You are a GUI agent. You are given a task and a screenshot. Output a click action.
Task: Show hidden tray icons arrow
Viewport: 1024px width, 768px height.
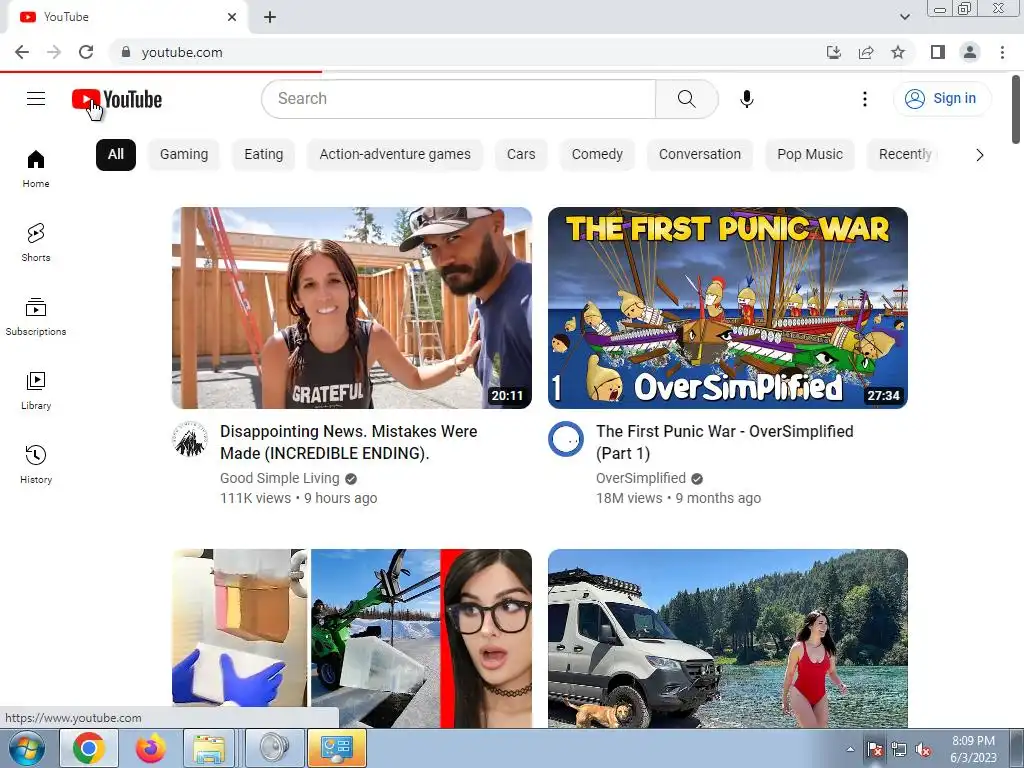(850, 749)
